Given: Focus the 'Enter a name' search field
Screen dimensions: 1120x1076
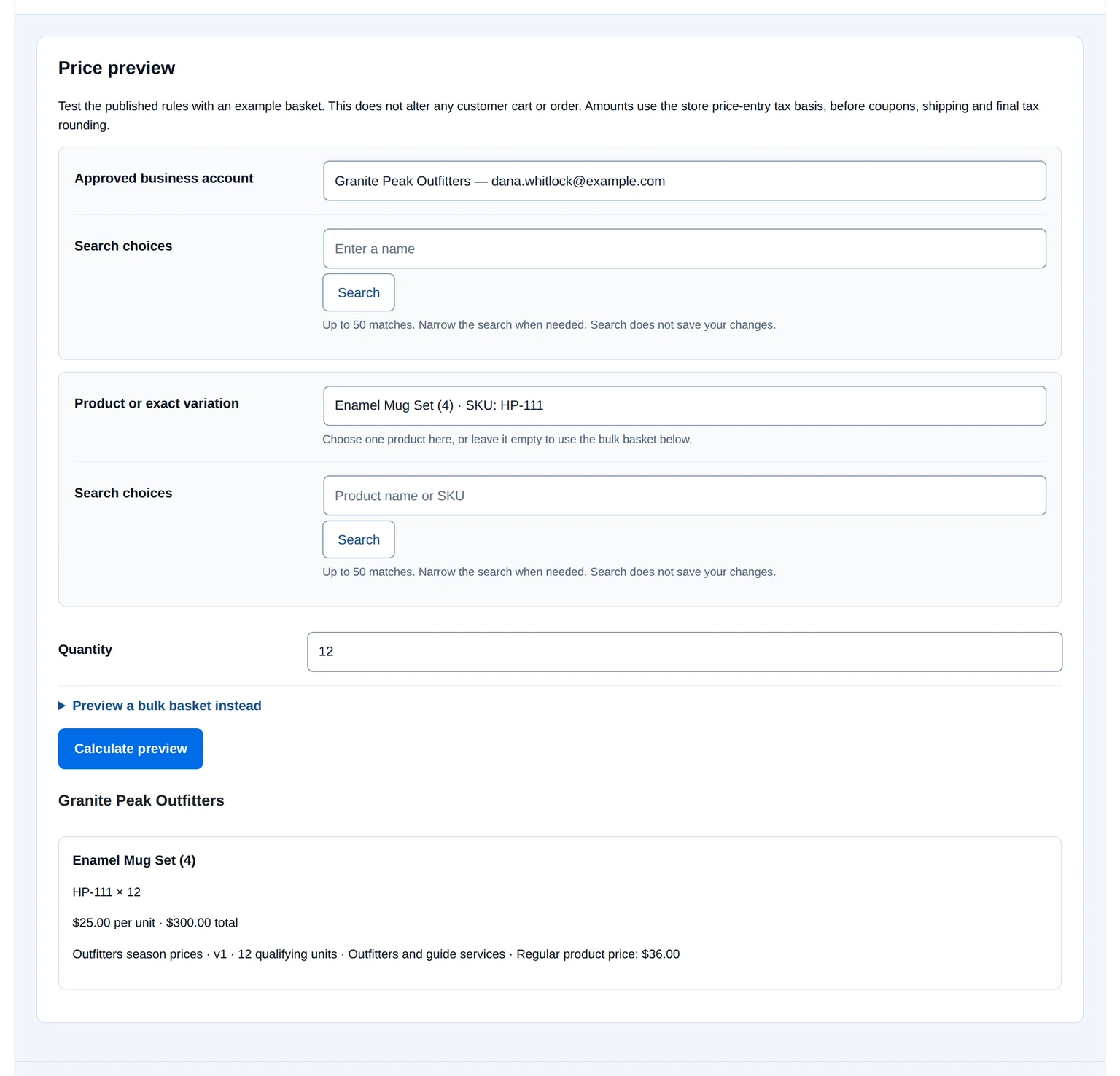Looking at the screenshot, I should pyautogui.click(x=684, y=249).
